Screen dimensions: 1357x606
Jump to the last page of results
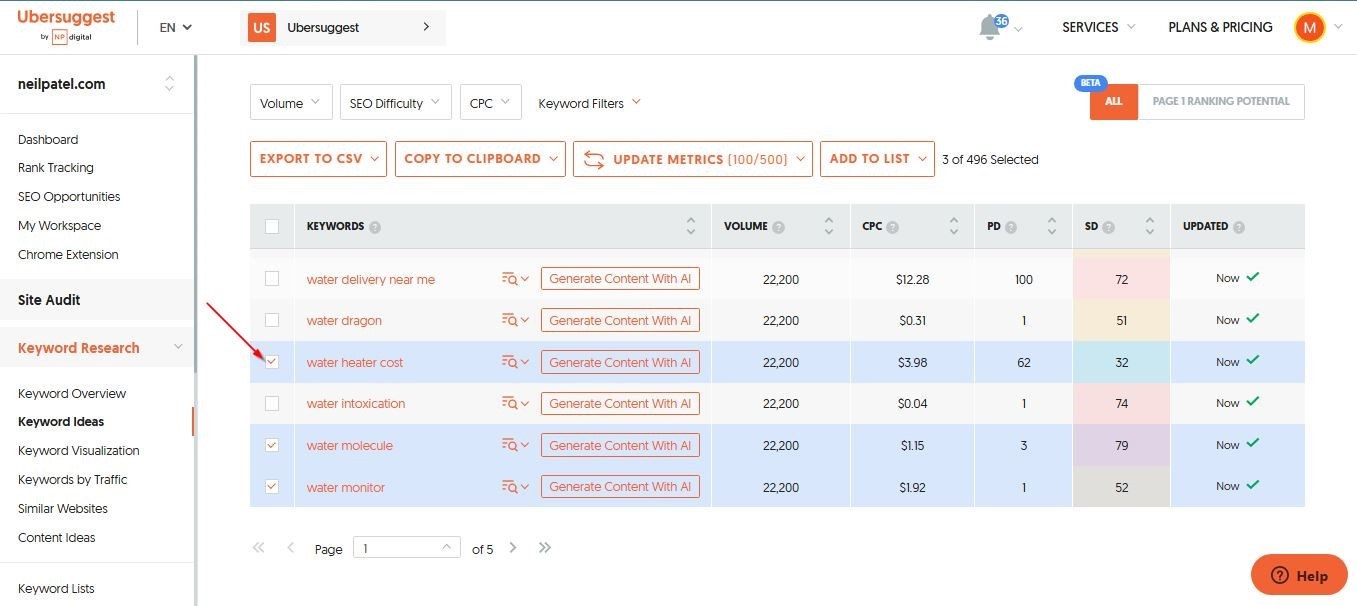pos(545,548)
